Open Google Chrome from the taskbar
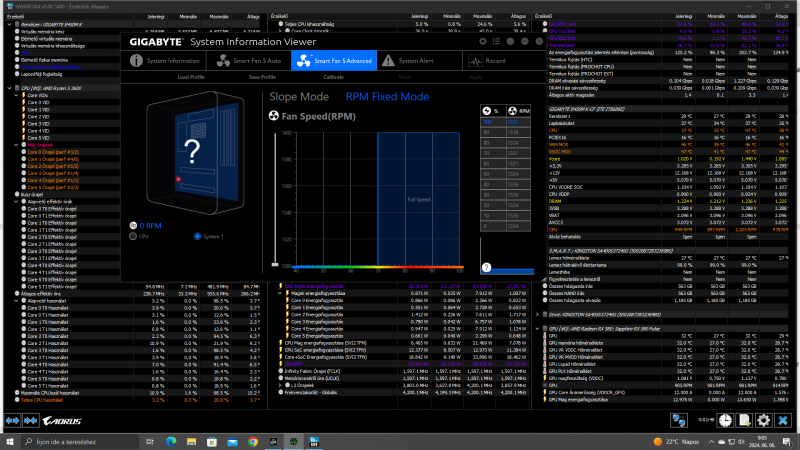 [x=253, y=441]
